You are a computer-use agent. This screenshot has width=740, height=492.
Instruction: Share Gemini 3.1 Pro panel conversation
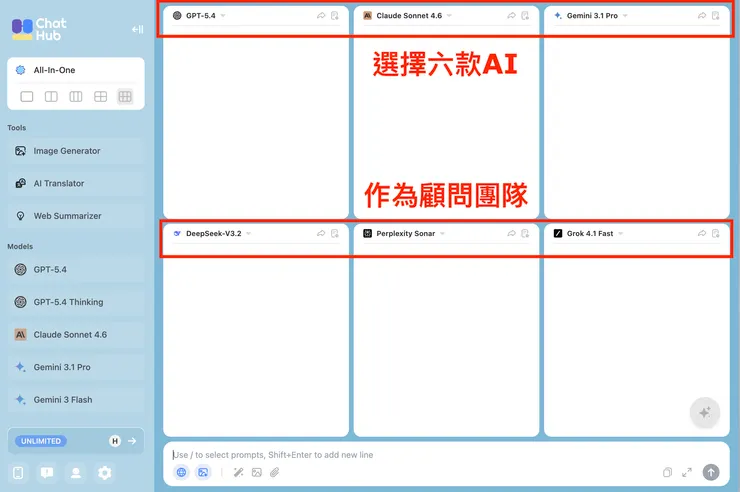(x=702, y=16)
